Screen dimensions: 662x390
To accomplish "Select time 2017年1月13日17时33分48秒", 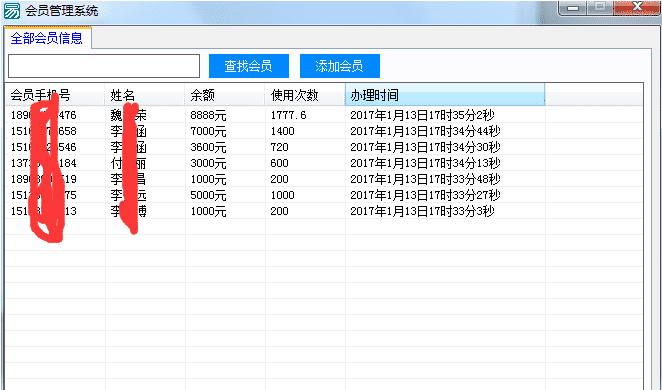I will click(x=425, y=179).
